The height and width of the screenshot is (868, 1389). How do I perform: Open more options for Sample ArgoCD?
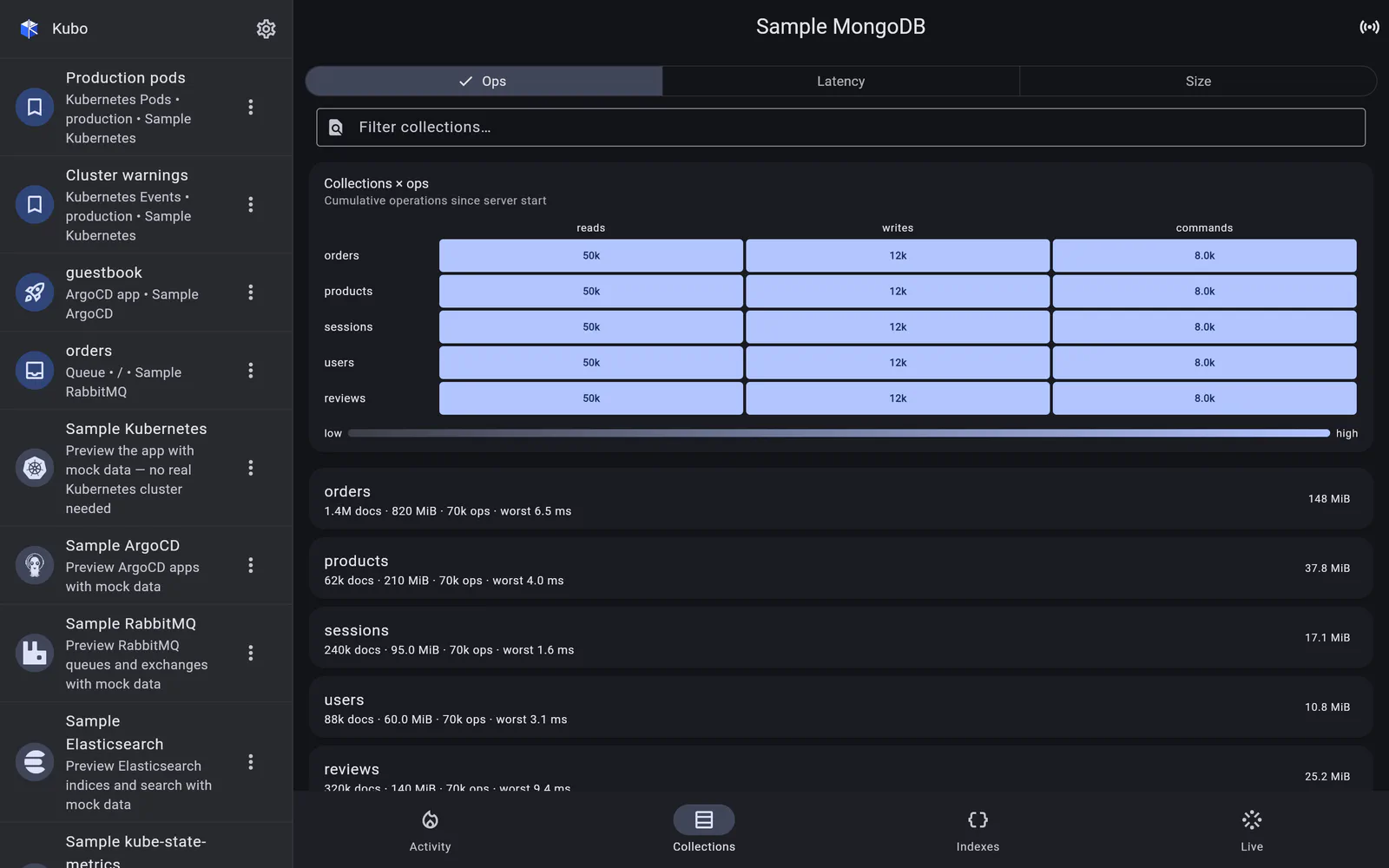click(x=251, y=565)
